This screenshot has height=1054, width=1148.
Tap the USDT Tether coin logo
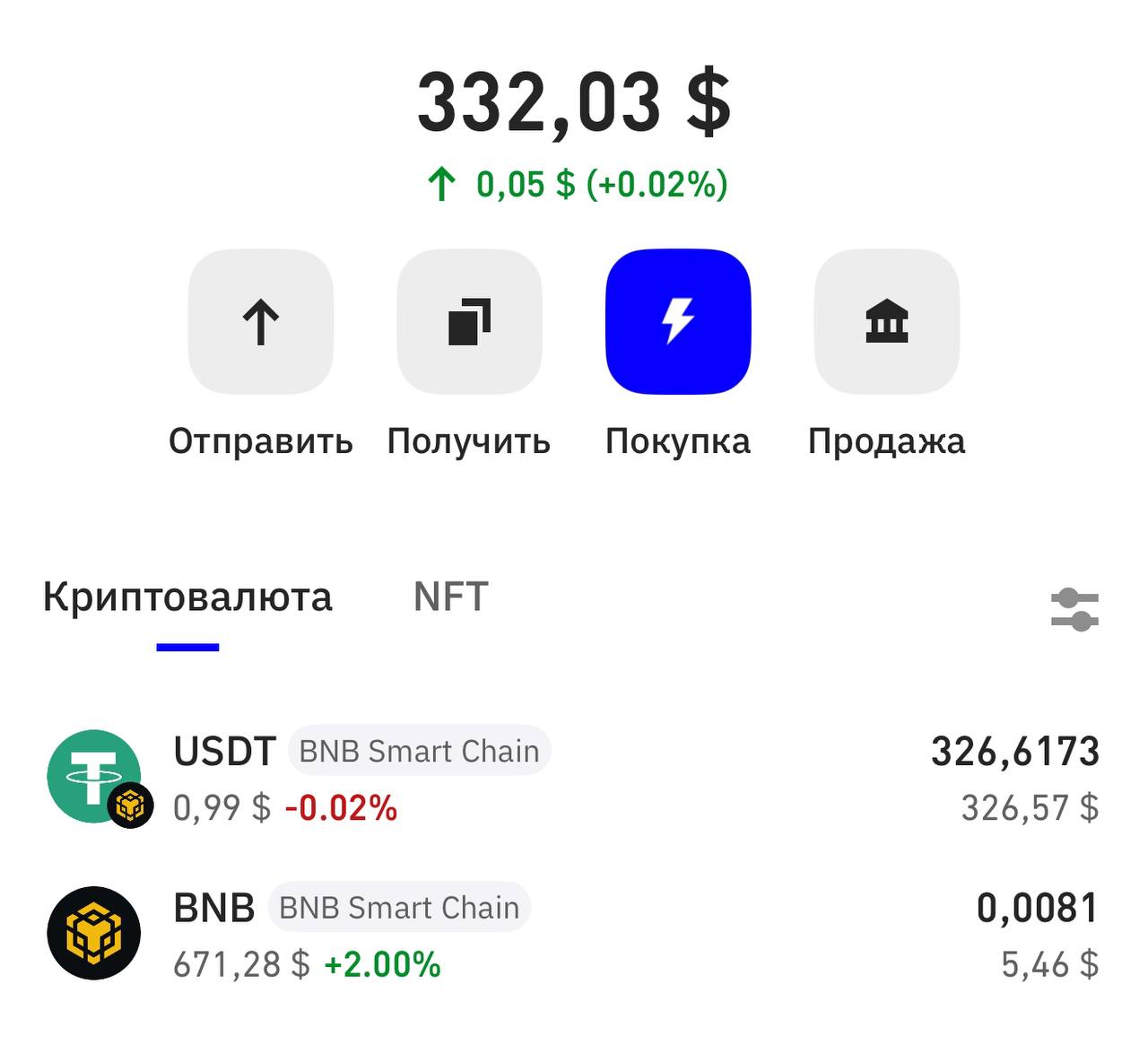pos(95,777)
